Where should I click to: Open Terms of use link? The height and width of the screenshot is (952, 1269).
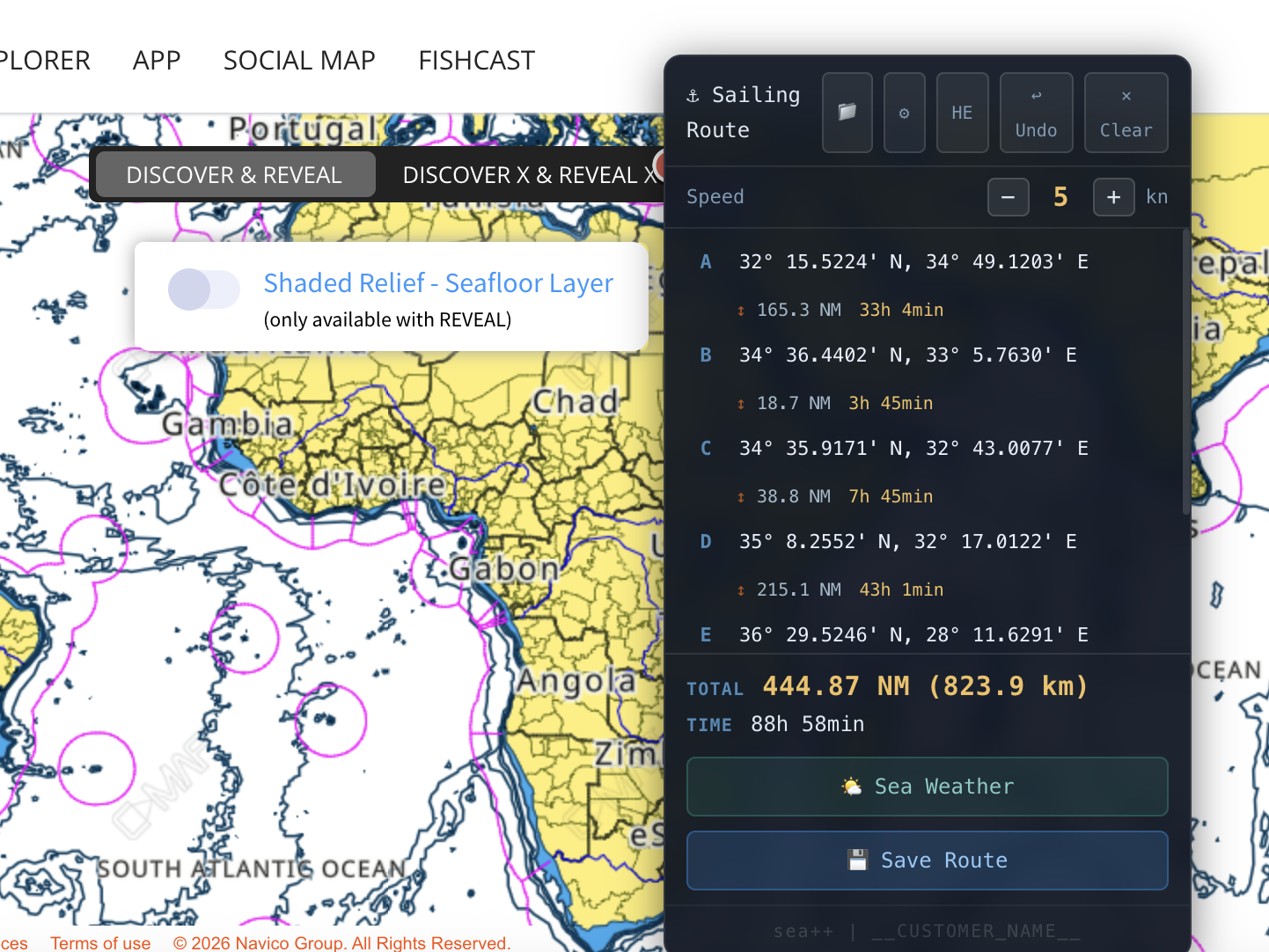click(x=100, y=942)
